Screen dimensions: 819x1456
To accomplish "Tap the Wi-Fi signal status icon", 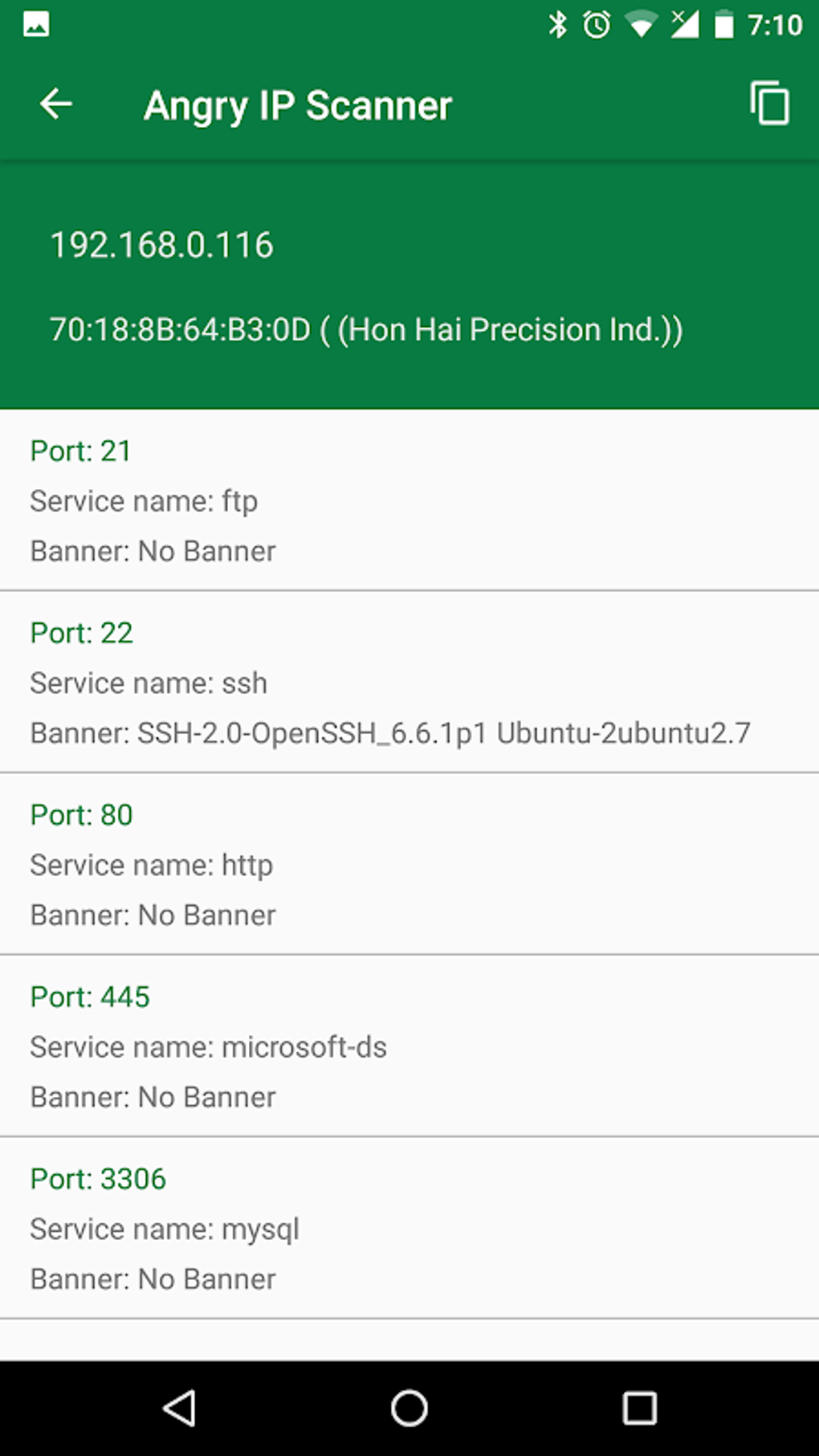I will 640,25.
